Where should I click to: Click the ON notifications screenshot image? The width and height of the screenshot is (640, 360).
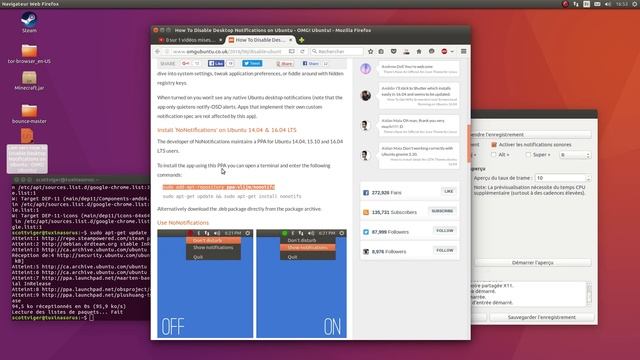point(301,284)
